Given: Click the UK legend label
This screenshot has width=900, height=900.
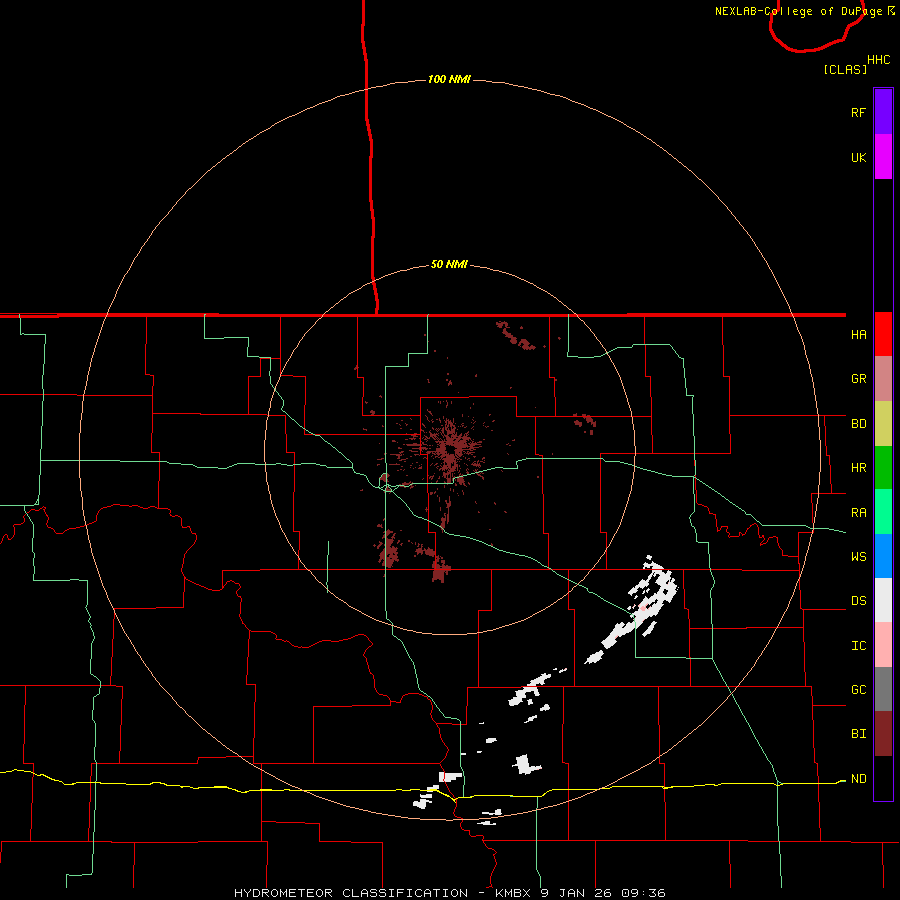Looking at the screenshot, I should [x=858, y=158].
